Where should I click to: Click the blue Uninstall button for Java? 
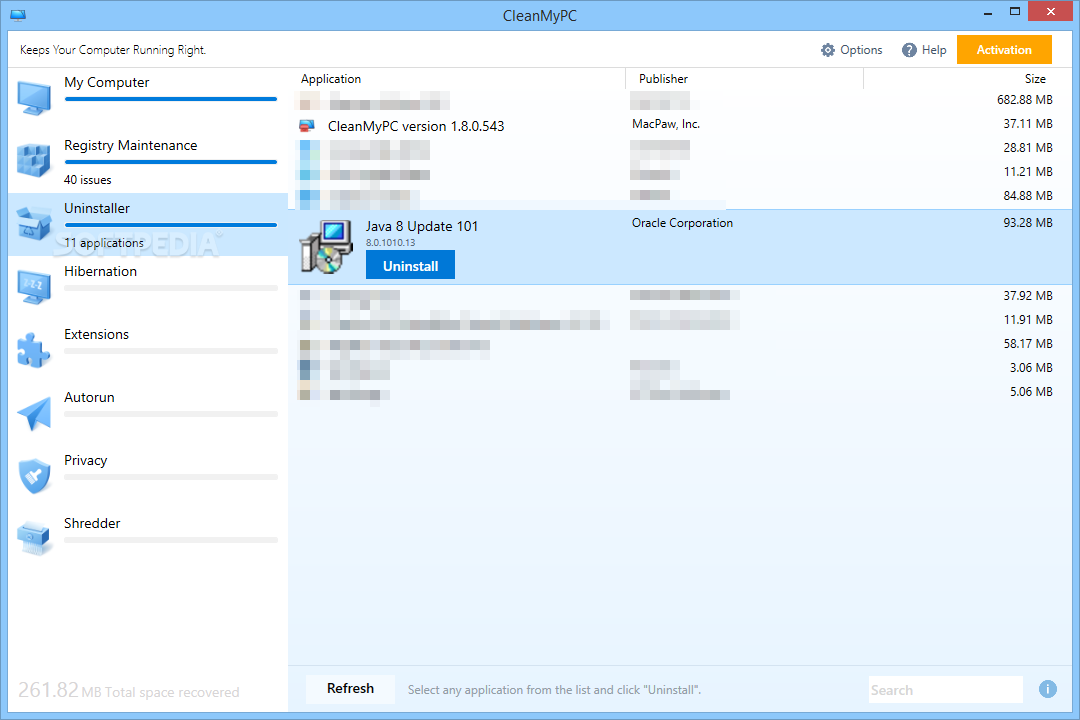(411, 266)
